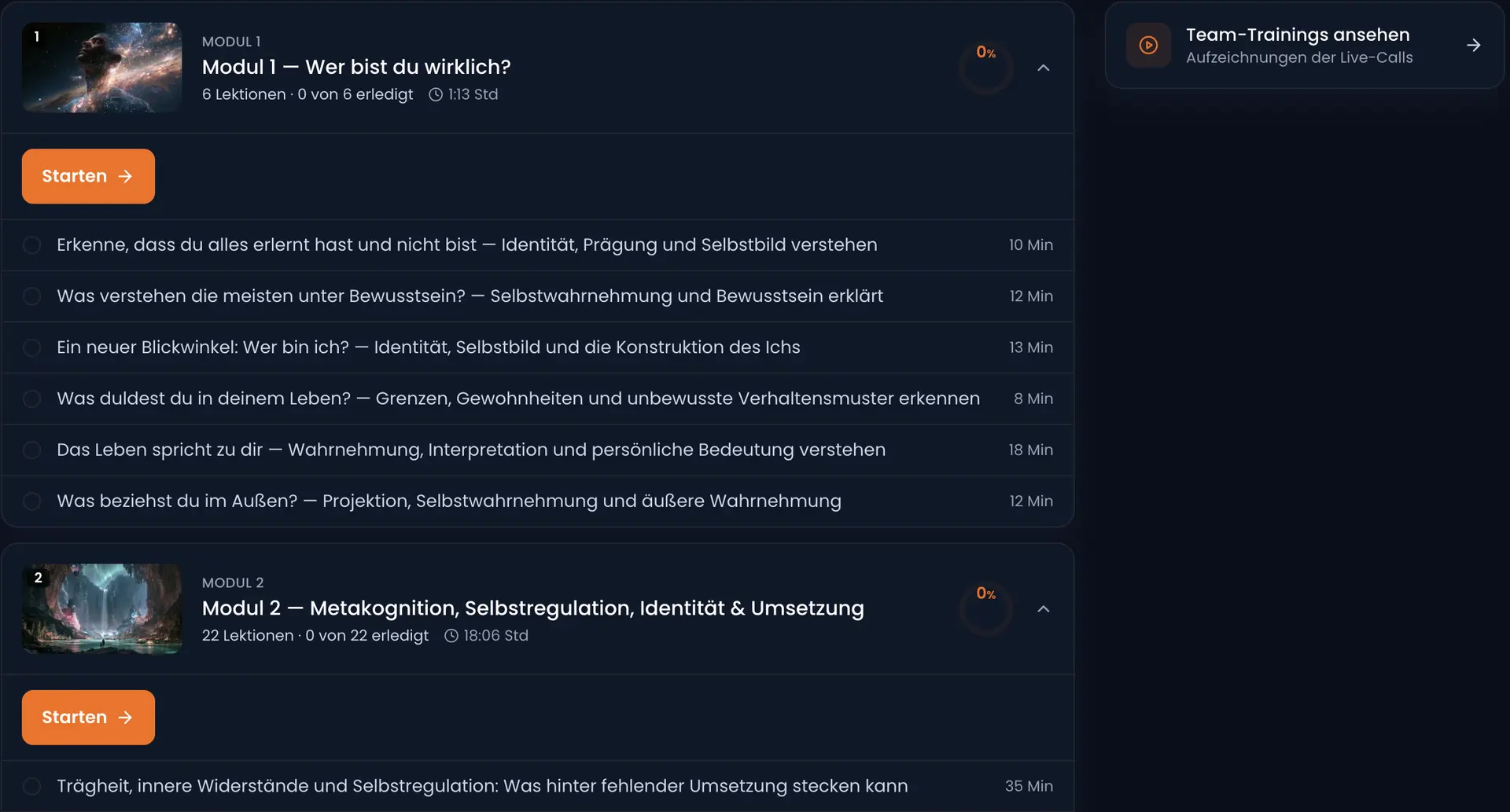Click the '8 Min' duration
The height and width of the screenshot is (812, 1510).
(1033, 399)
